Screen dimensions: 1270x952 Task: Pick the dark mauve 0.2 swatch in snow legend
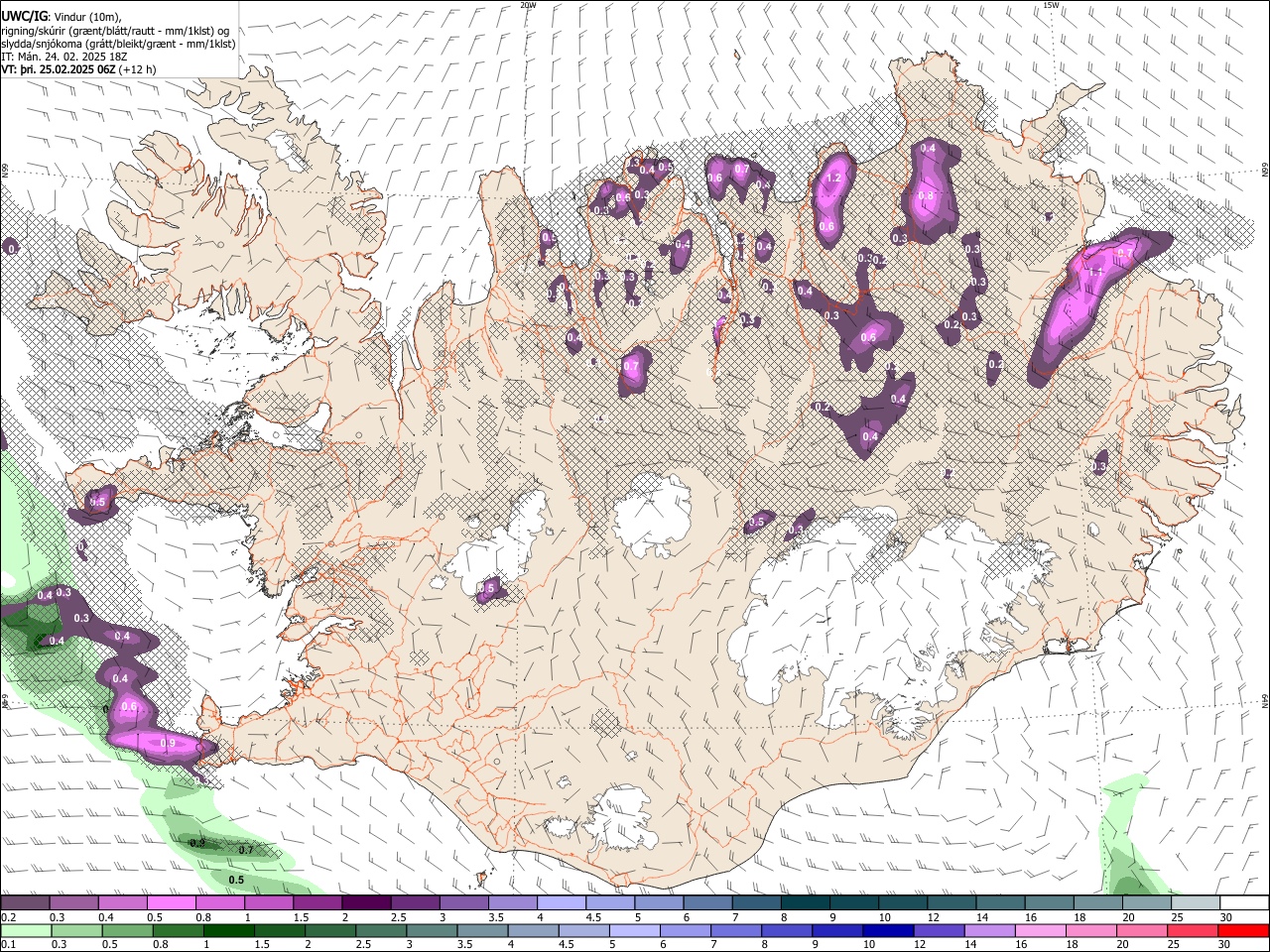25,902
